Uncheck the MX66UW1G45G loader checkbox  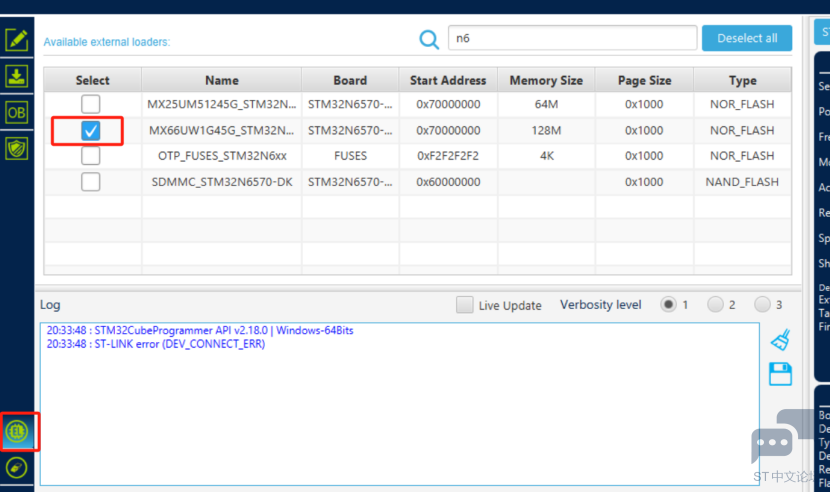tap(91, 130)
